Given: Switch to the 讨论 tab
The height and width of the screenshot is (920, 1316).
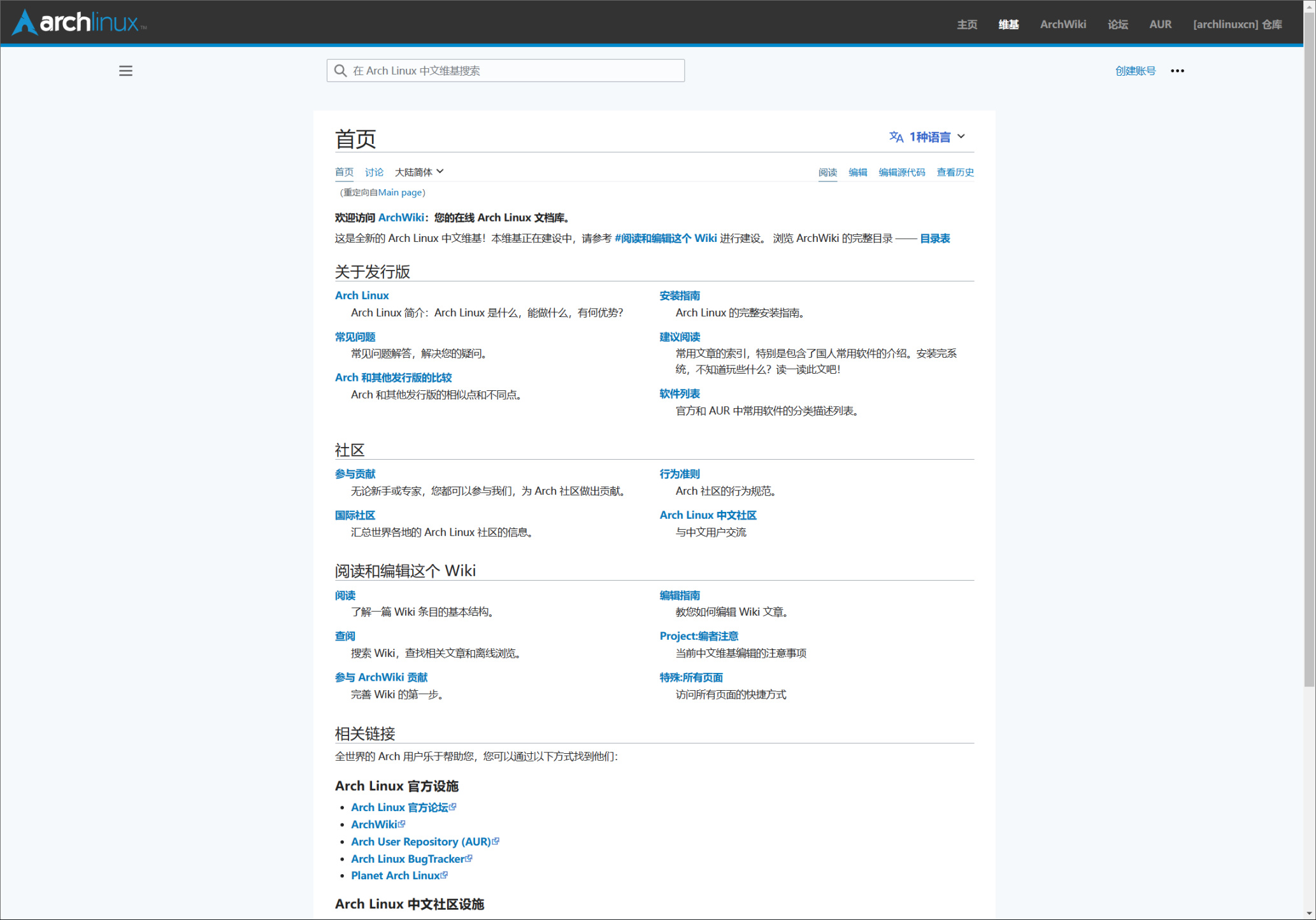Looking at the screenshot, I should tap(374, 172).
